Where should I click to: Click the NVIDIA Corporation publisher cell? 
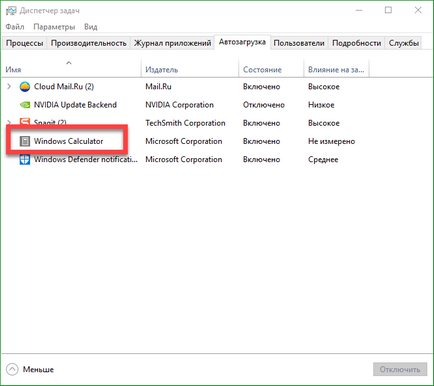tap(179, 105)
